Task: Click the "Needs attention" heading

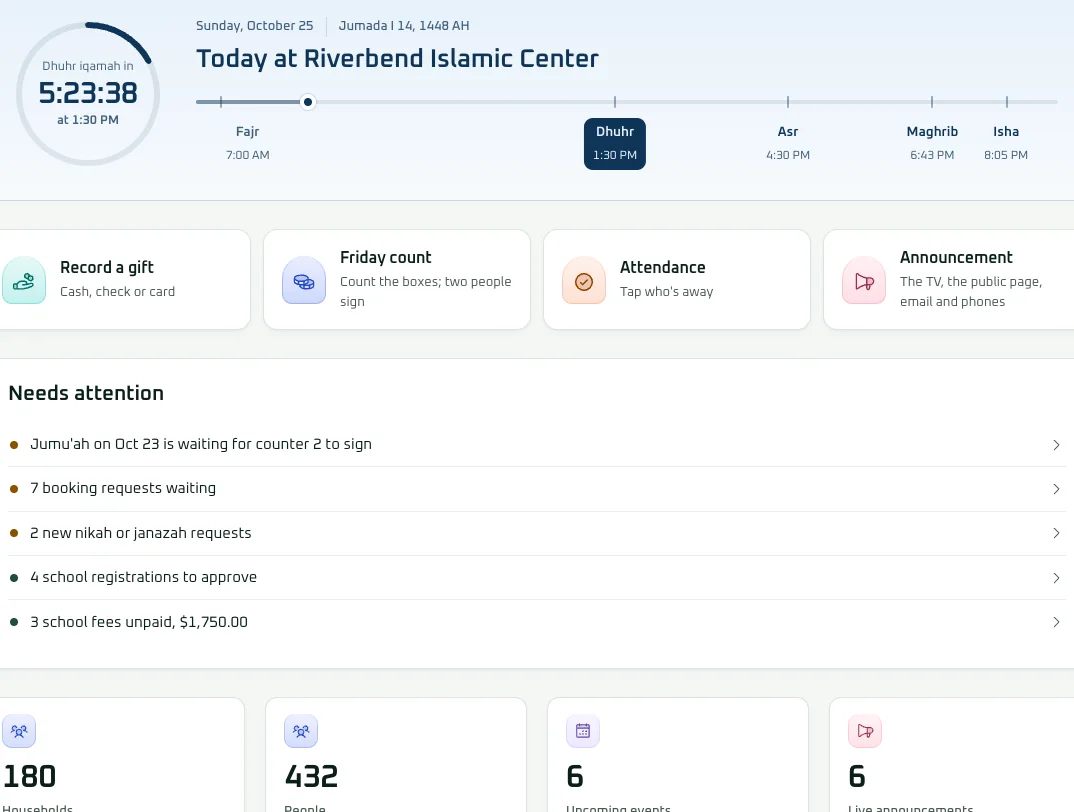Action: (86, 393)
